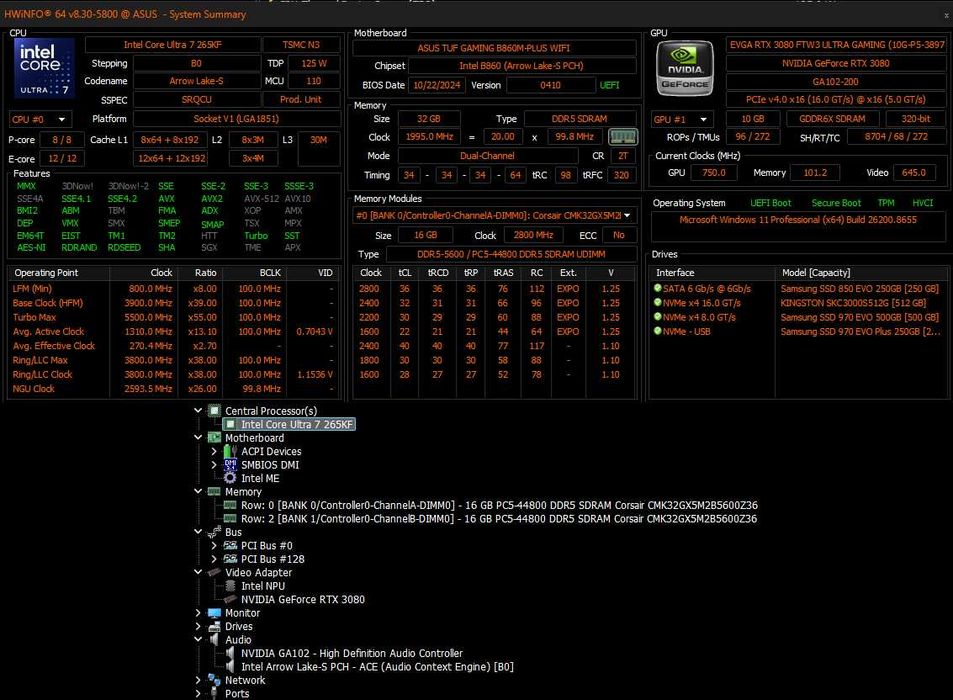Image resolution: width=953 pixels, height=700 pixels.
Task: Click the Samsung SSD 850 EVO drive row
Action: click(x=797, y=289)
